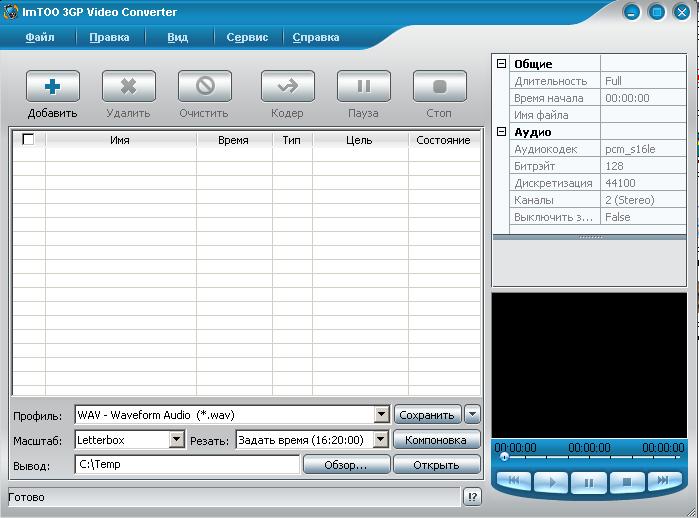Click the Обзор... browse button
699x518 pixels.
pyautogui.click(x=346, y=465)
